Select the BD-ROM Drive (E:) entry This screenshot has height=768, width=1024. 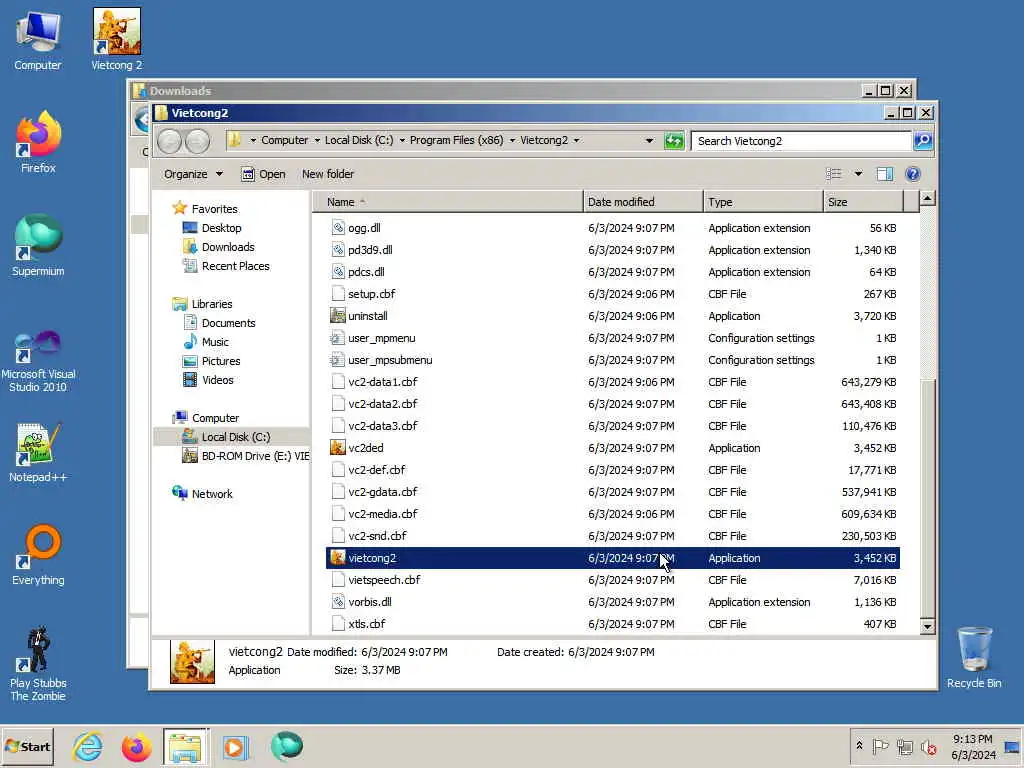coord(246,456)
